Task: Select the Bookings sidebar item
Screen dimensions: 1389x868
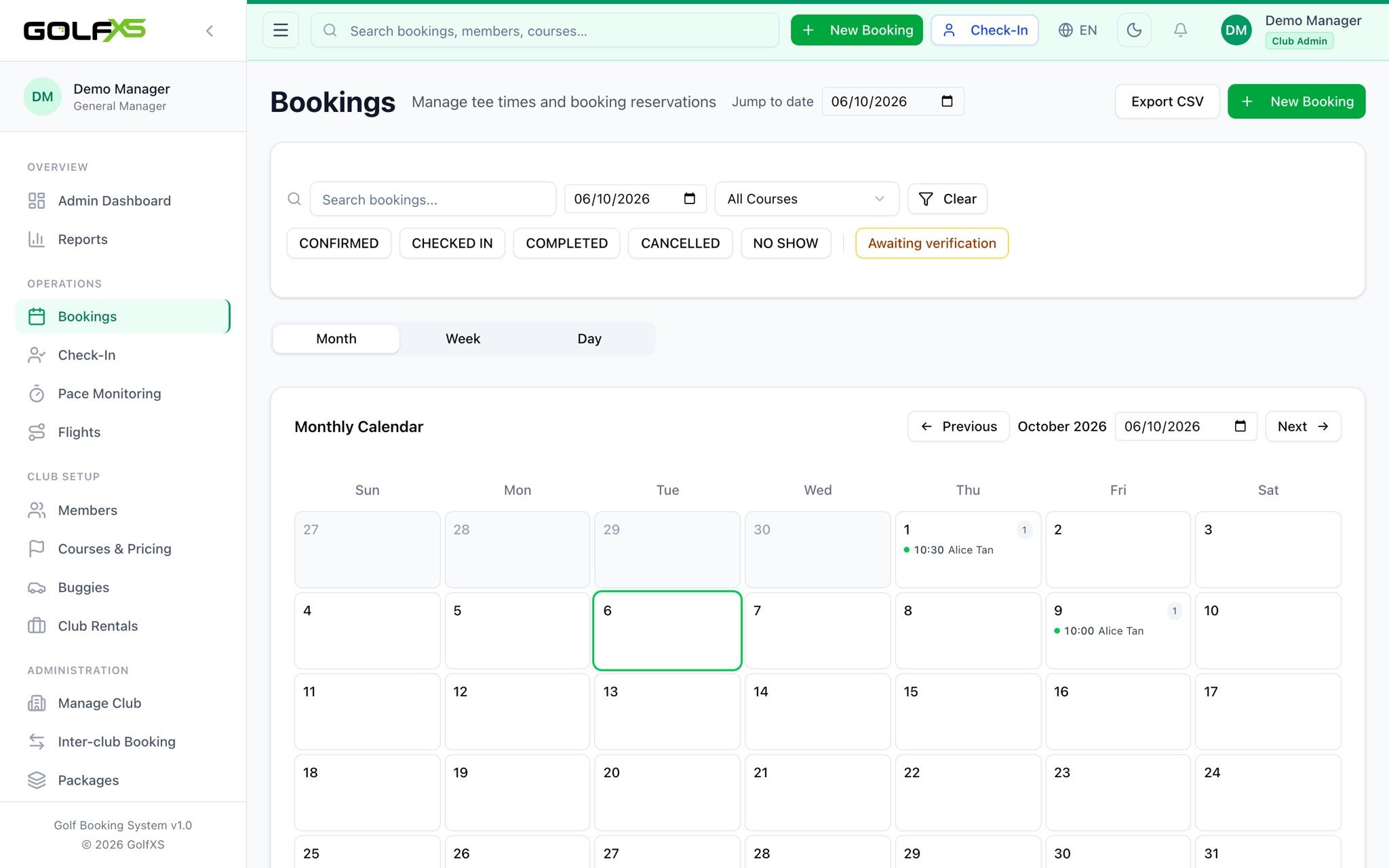Action: tap(123, 317)
